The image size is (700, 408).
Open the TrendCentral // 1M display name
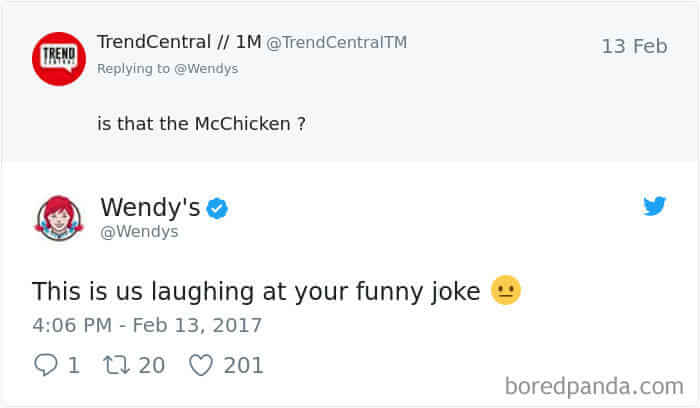pyautogui.click(x=178, y=42)
